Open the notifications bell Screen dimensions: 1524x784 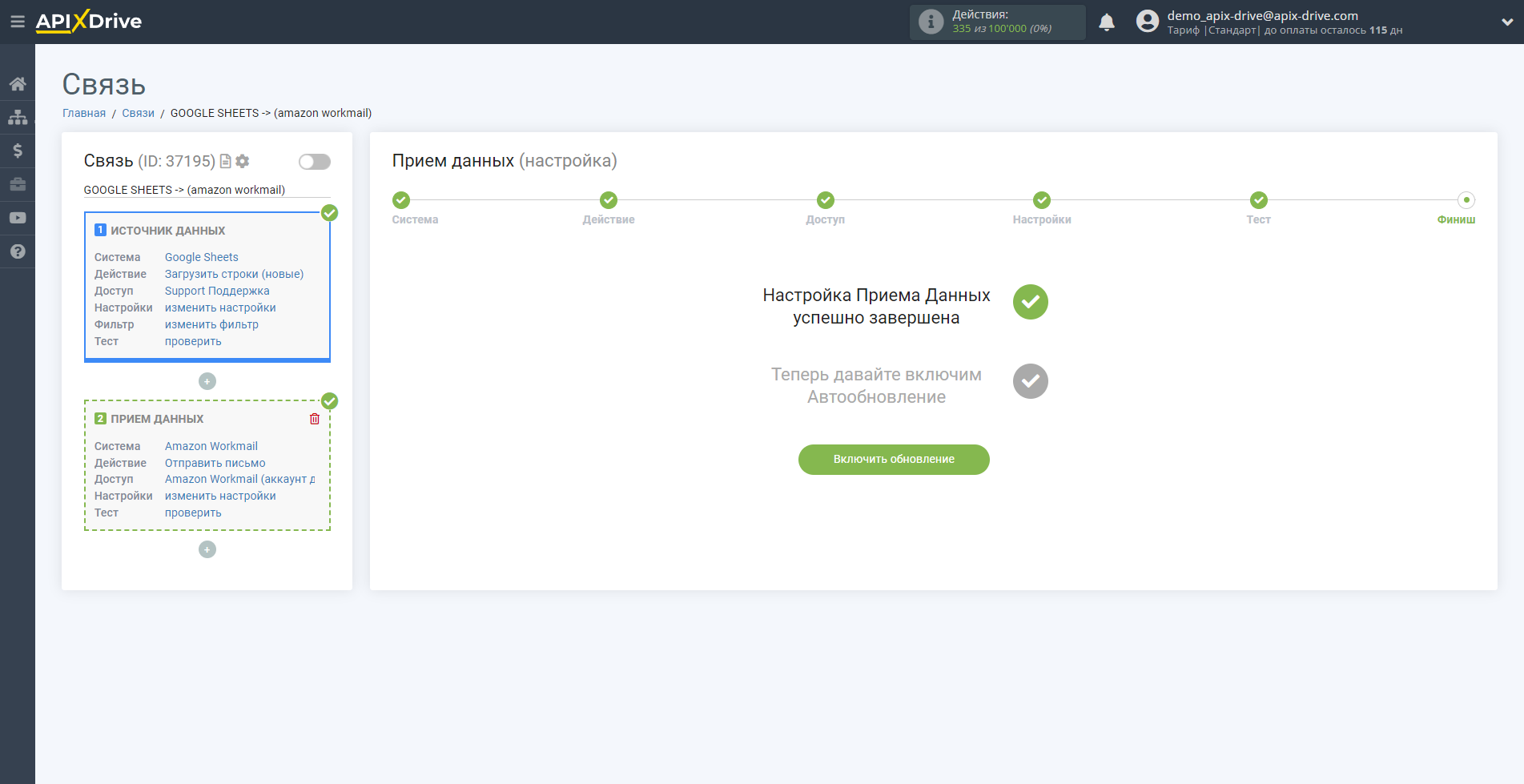pyautogui.click(x=1107, y=22)
